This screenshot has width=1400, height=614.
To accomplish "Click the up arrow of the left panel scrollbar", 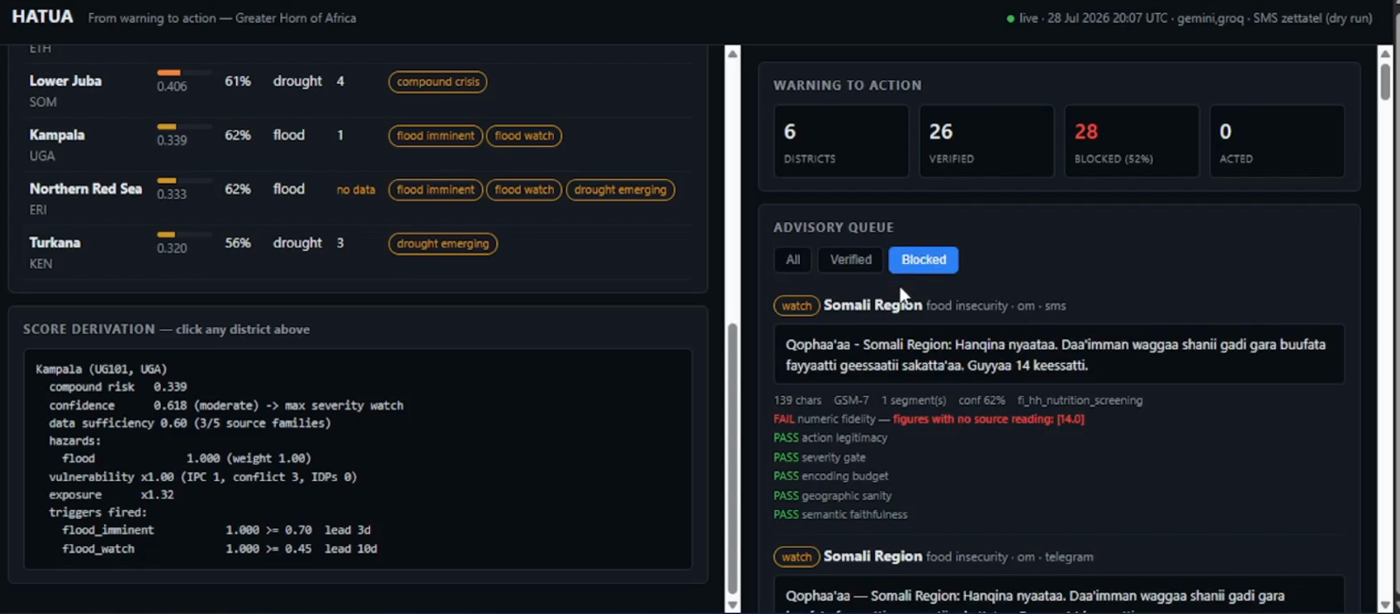I will point(732,53).
